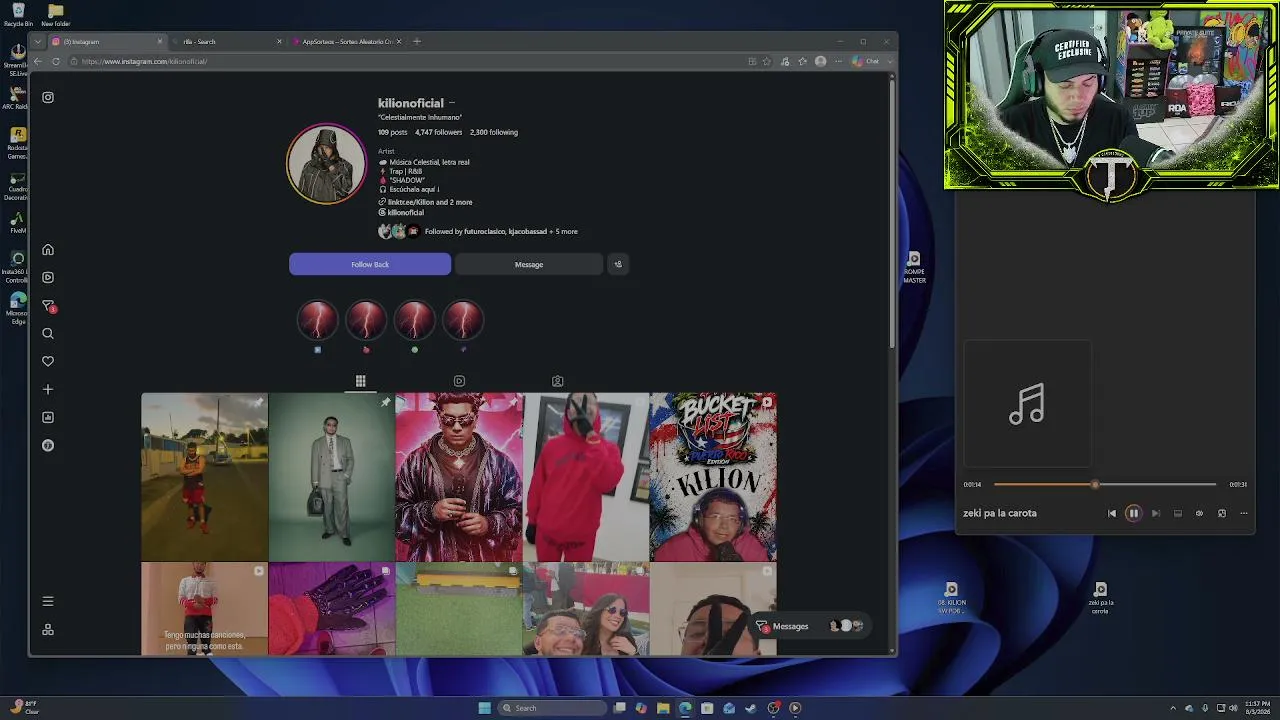Switch to the Instagram browser tab

pyautogui.click(x=107, y=41)
